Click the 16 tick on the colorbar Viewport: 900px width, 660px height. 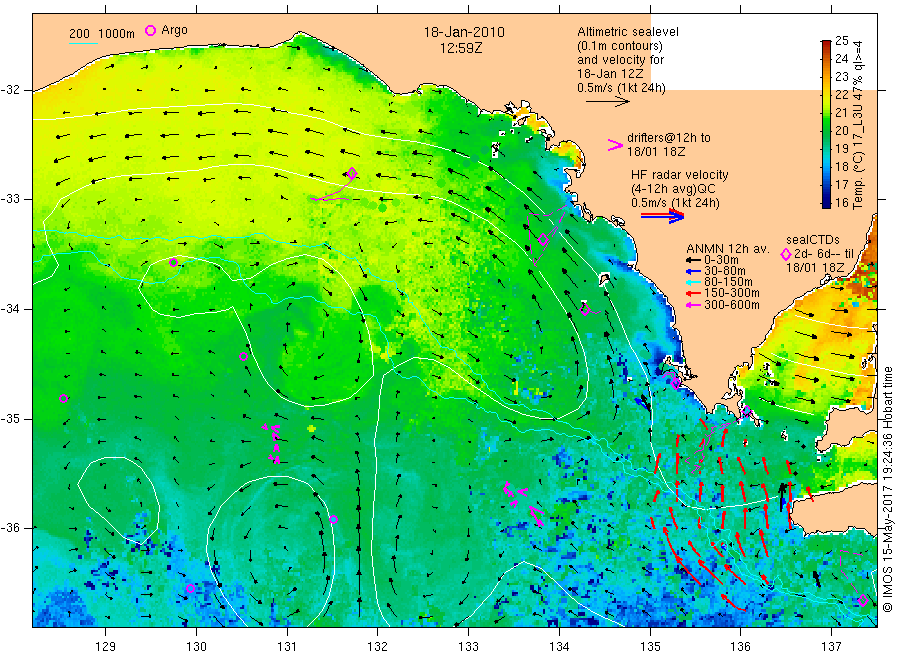[841, 202]
